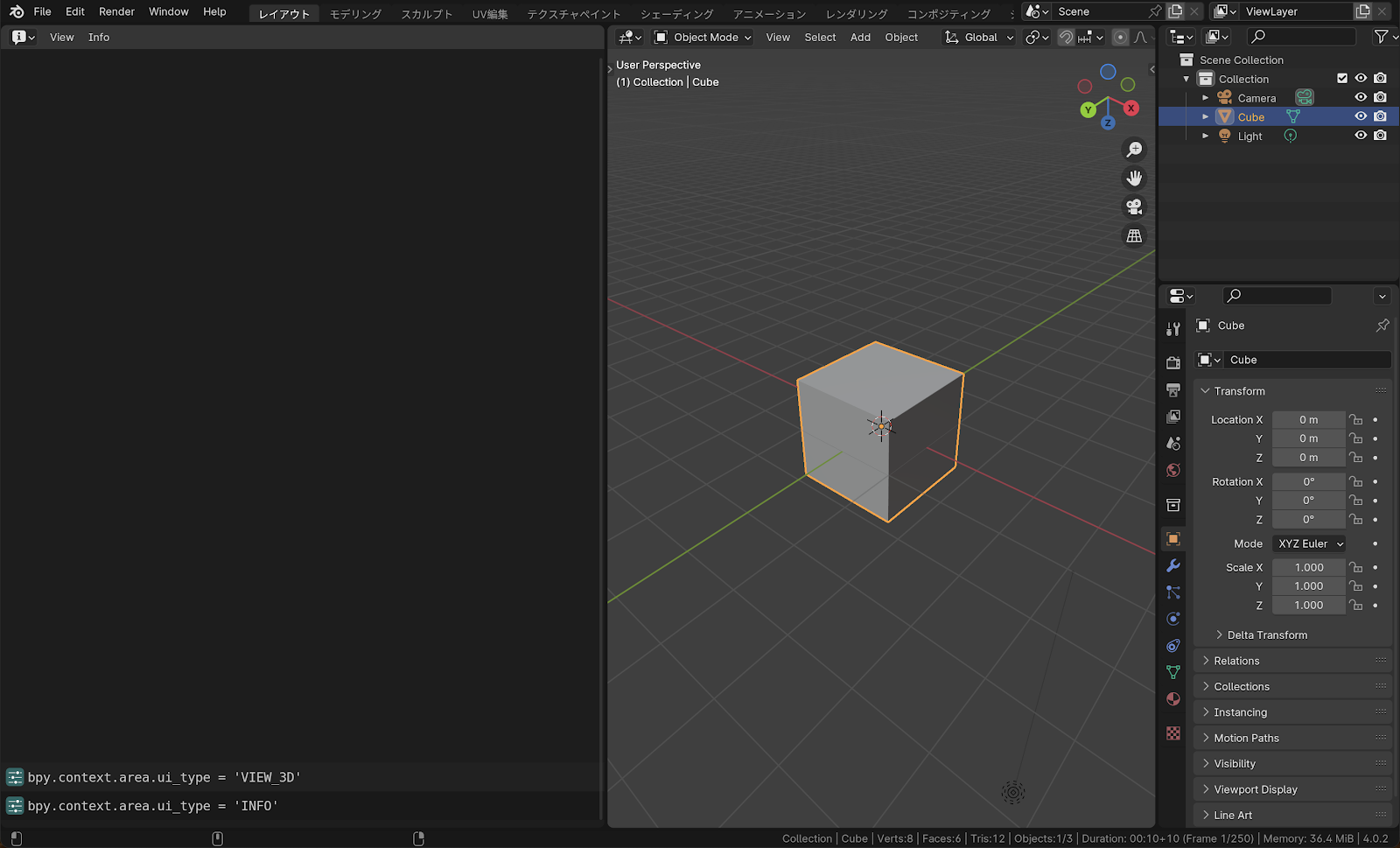Switch to the モデリング workspace tab
The width and height of the screenshot is (1400, 848).
[355, 14]
